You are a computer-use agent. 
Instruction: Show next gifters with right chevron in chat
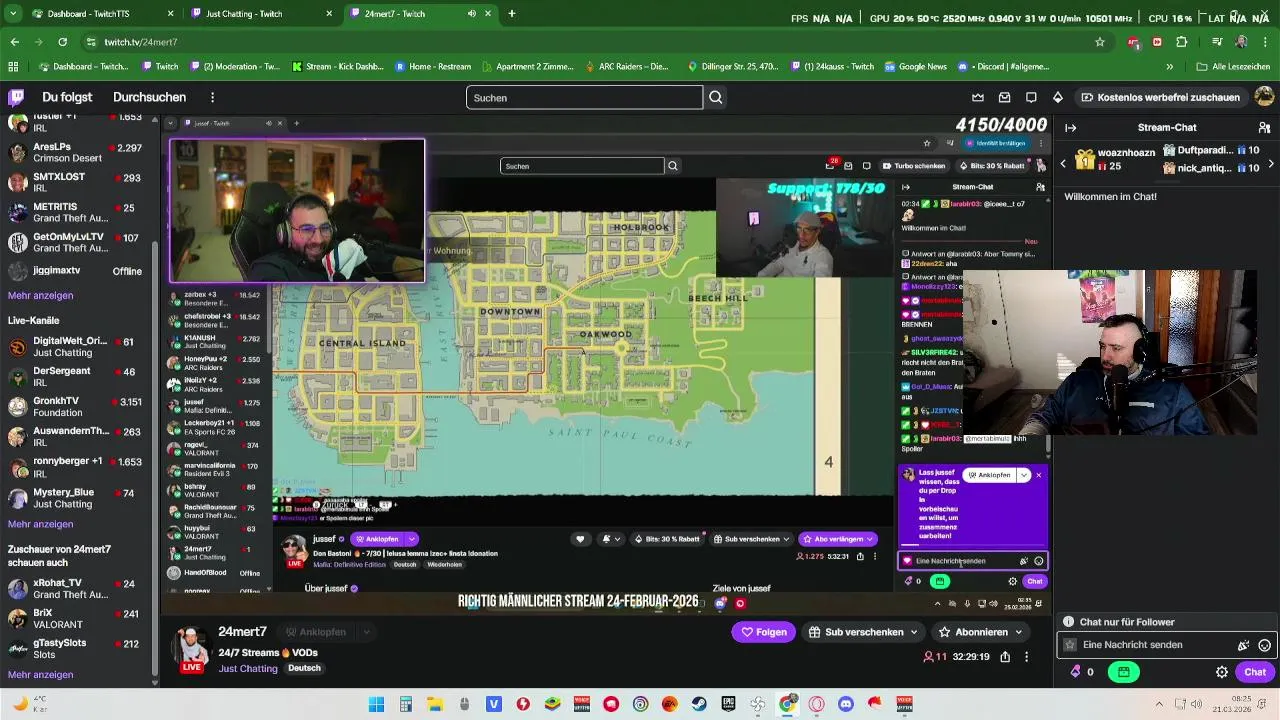coord(1271,163)
